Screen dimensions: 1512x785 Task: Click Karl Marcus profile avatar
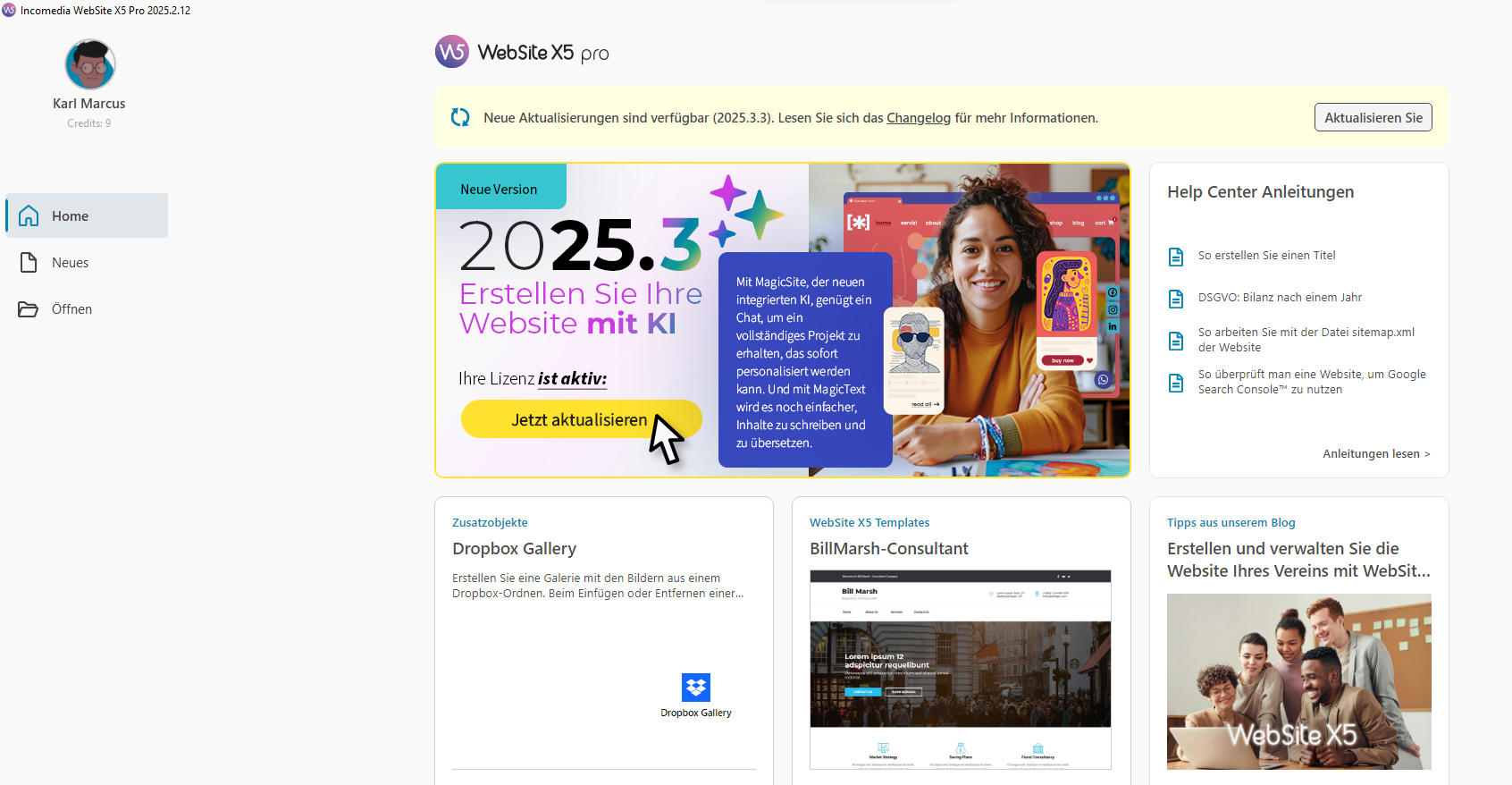point(90,64)
